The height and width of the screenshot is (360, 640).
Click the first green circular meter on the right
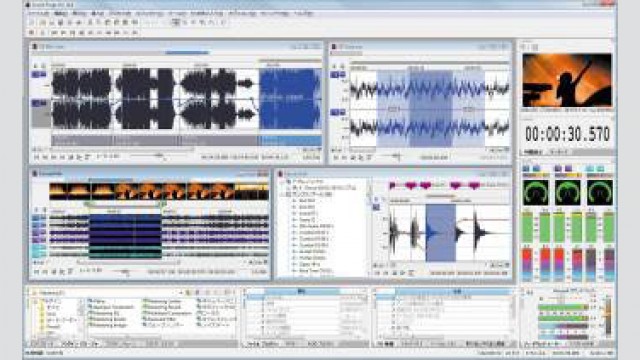[x=536, y=192]
